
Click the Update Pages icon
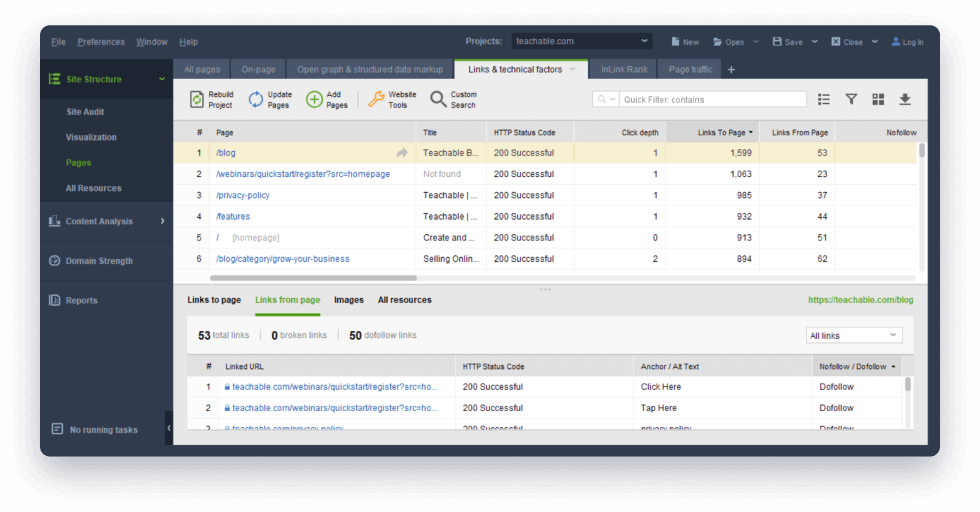tap(256, 99)
